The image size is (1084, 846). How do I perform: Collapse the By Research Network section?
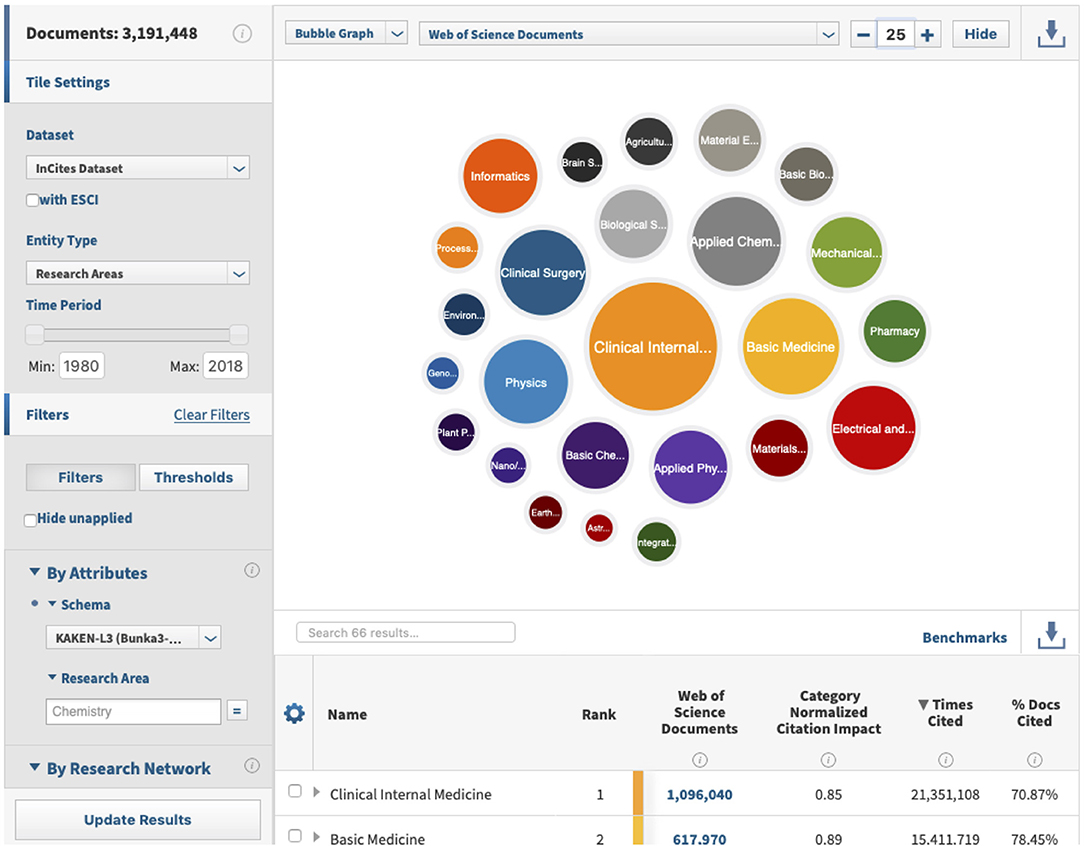point(35,767)
